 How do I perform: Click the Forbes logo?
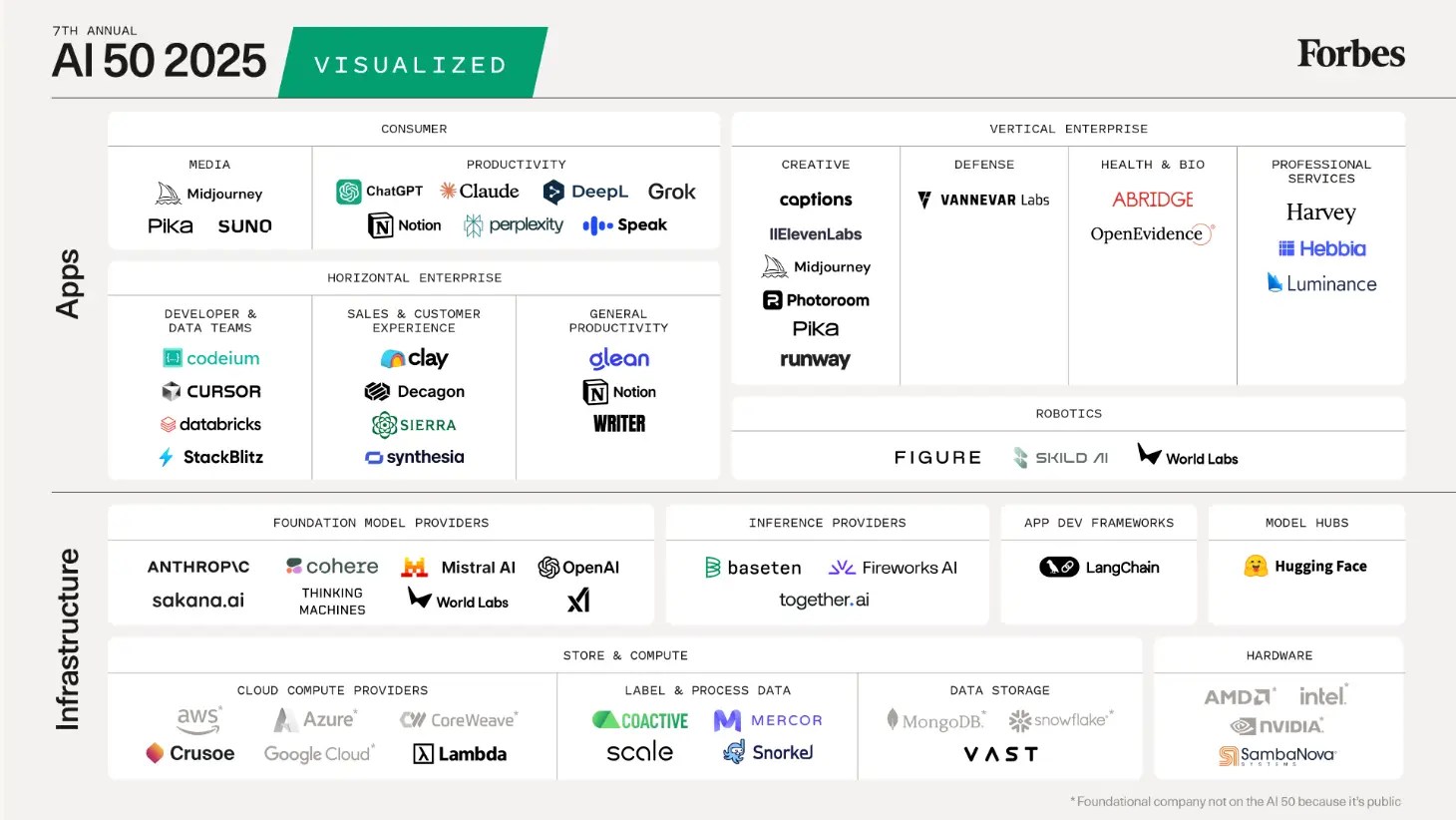point(1351,53)
